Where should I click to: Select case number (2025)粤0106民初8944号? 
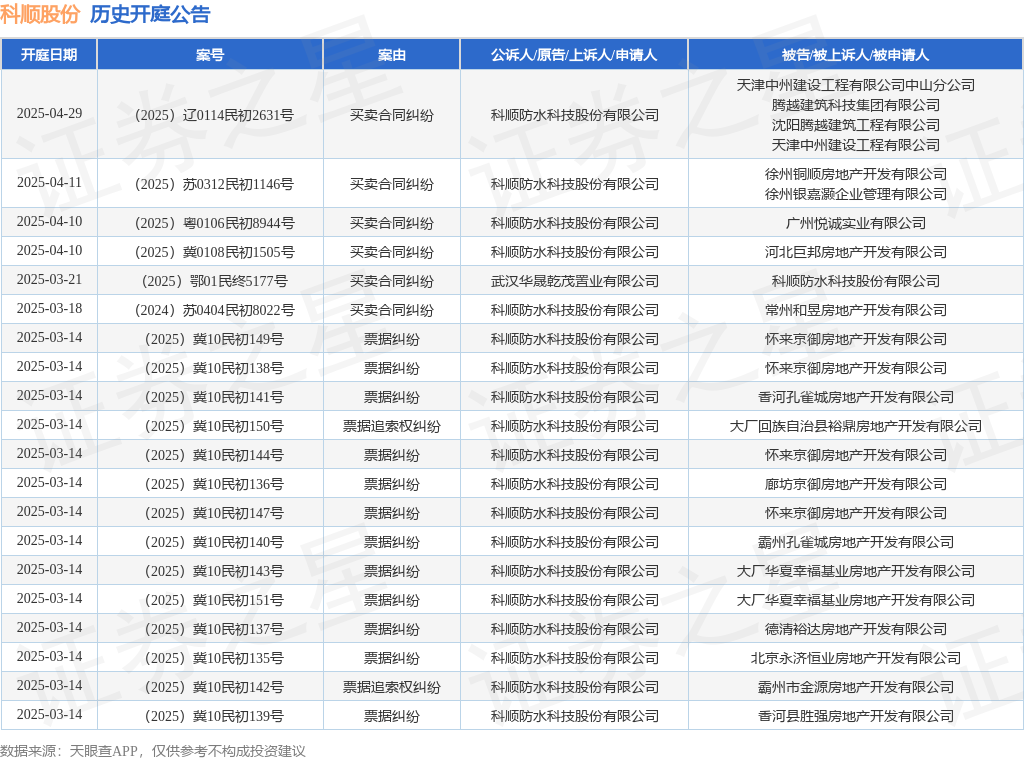click(x=214, y=223)
